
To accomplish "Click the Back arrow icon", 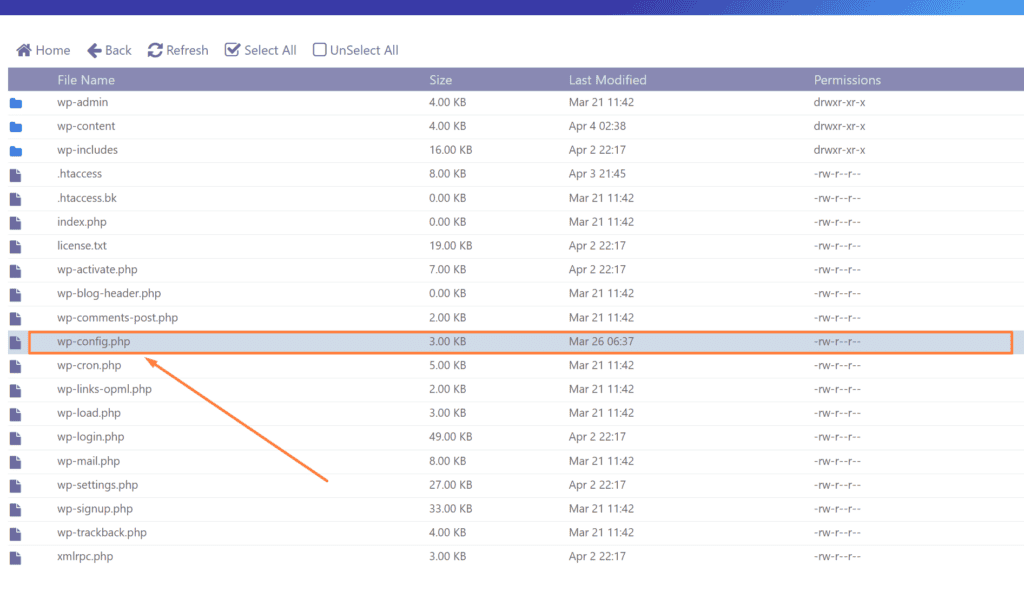I will 94,50.
